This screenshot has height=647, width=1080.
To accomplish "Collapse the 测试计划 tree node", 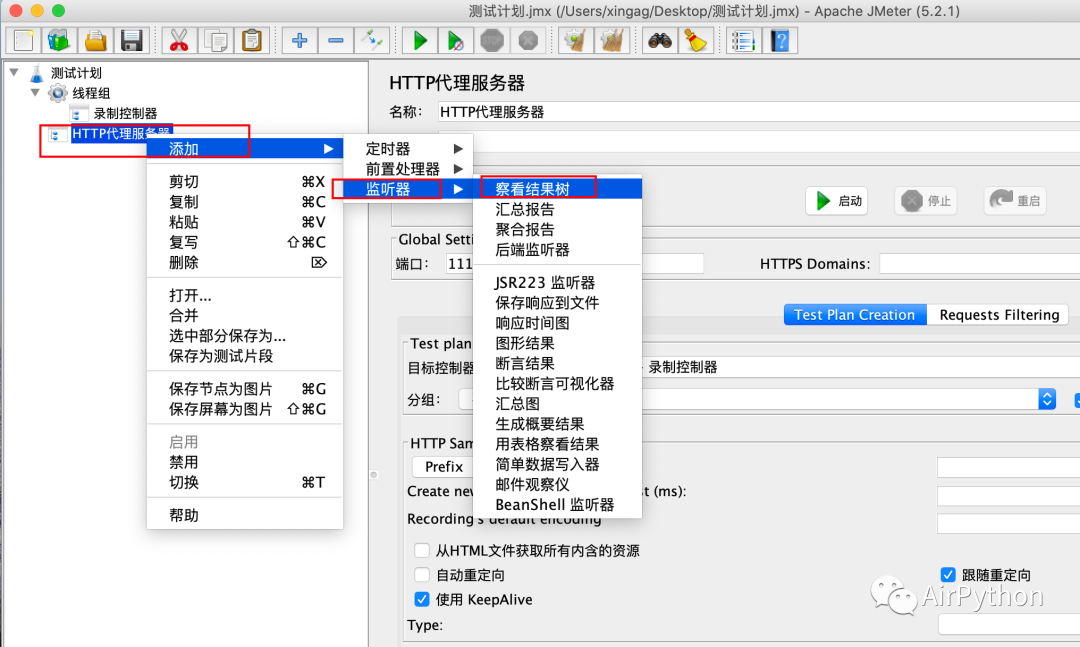I will (14, 72).
